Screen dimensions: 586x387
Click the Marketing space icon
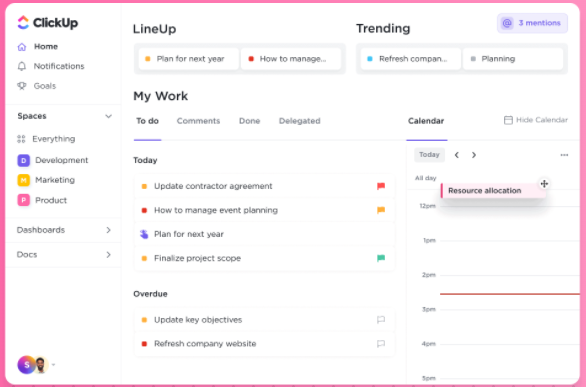tap(24, 180)
